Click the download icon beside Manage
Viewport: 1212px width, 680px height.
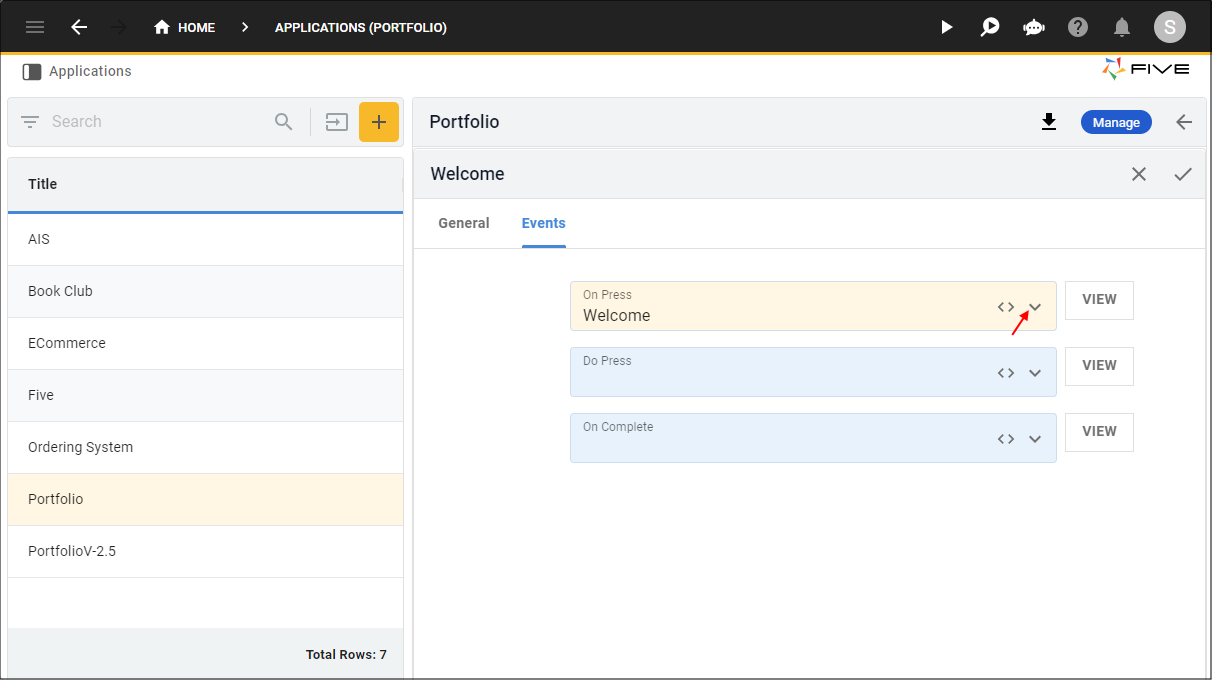(1049, 122)
